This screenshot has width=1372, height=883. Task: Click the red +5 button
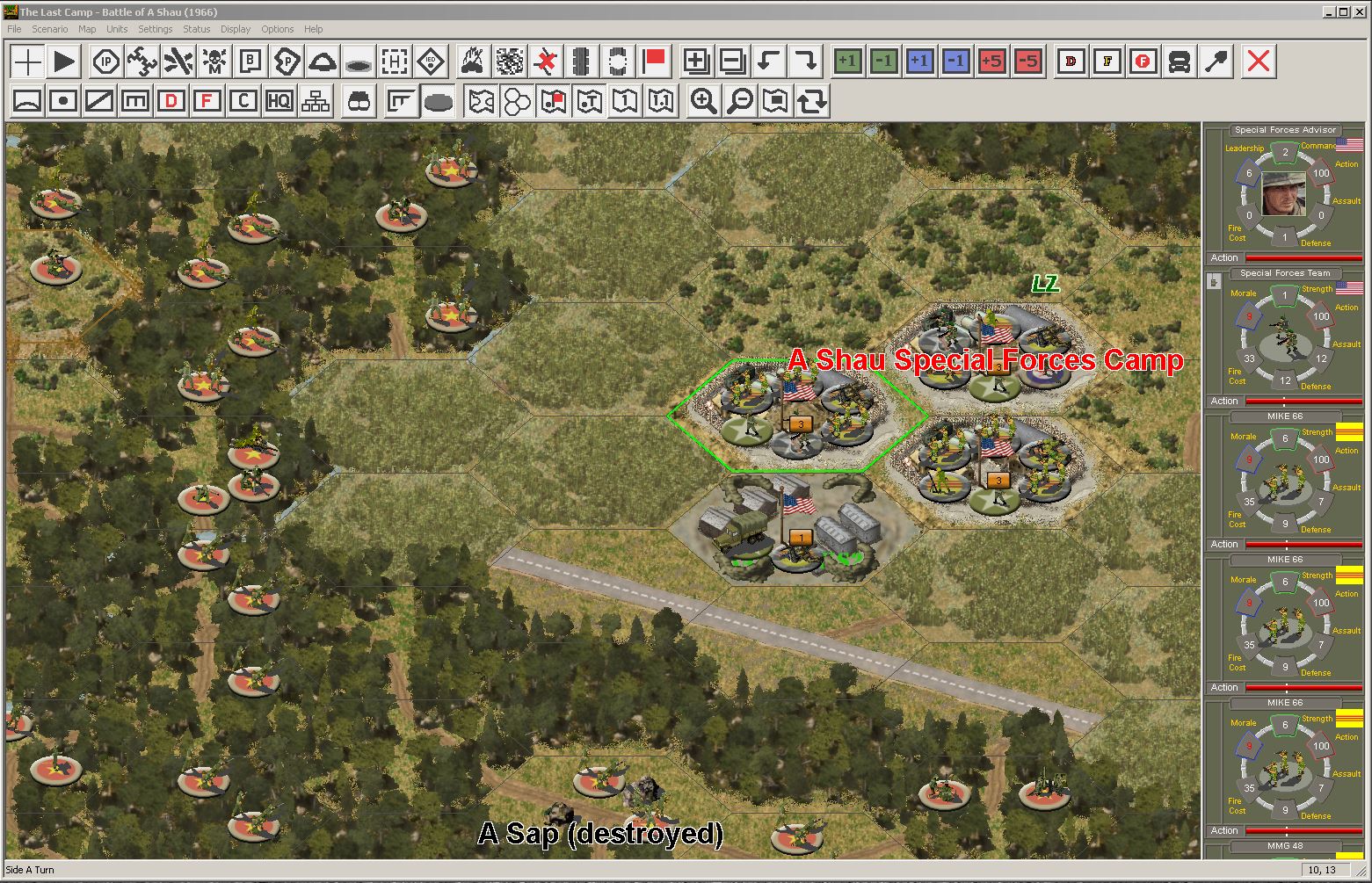click(x=992, y=62)
